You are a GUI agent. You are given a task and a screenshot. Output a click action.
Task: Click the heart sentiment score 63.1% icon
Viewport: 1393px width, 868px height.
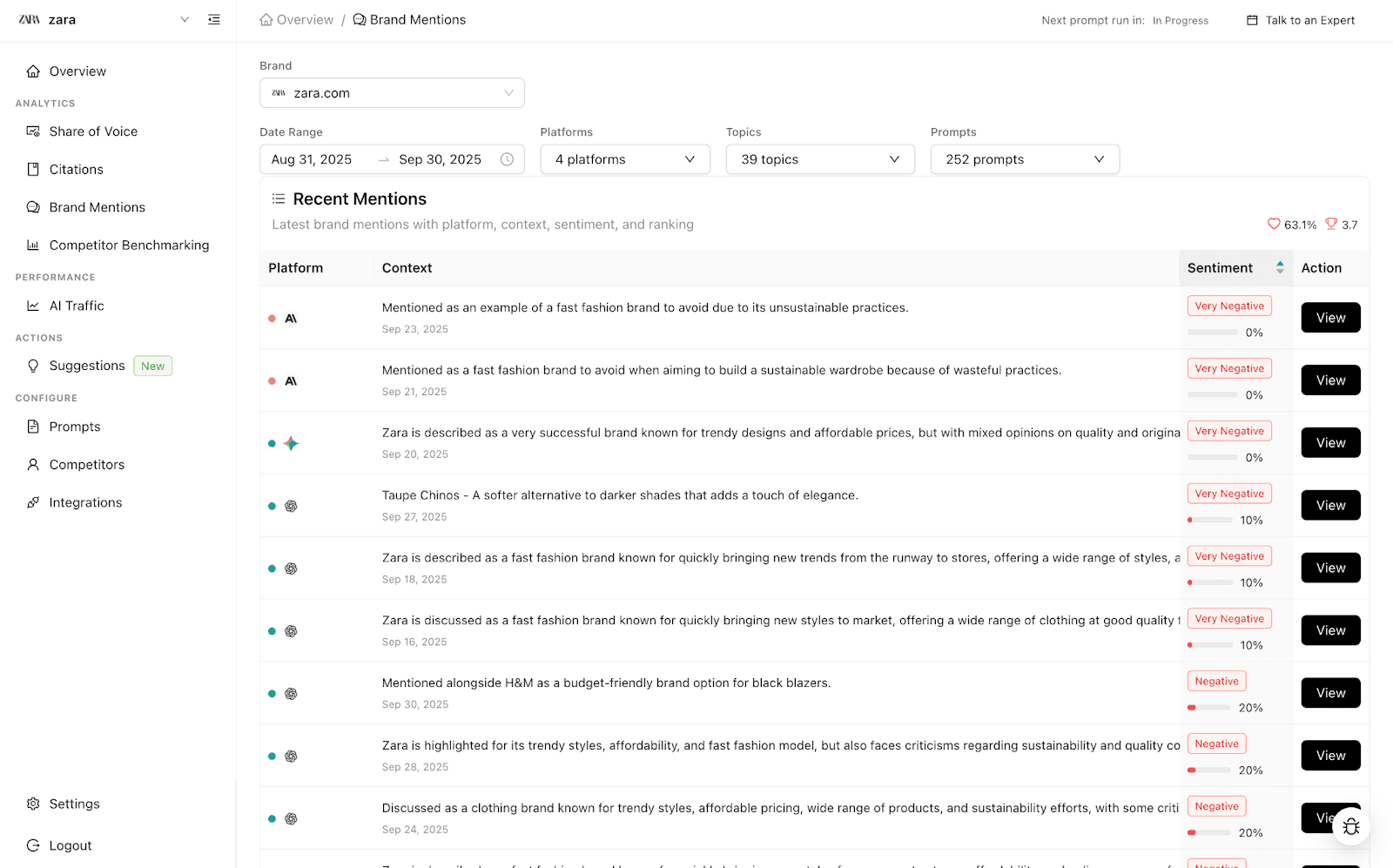(1274, 224)
